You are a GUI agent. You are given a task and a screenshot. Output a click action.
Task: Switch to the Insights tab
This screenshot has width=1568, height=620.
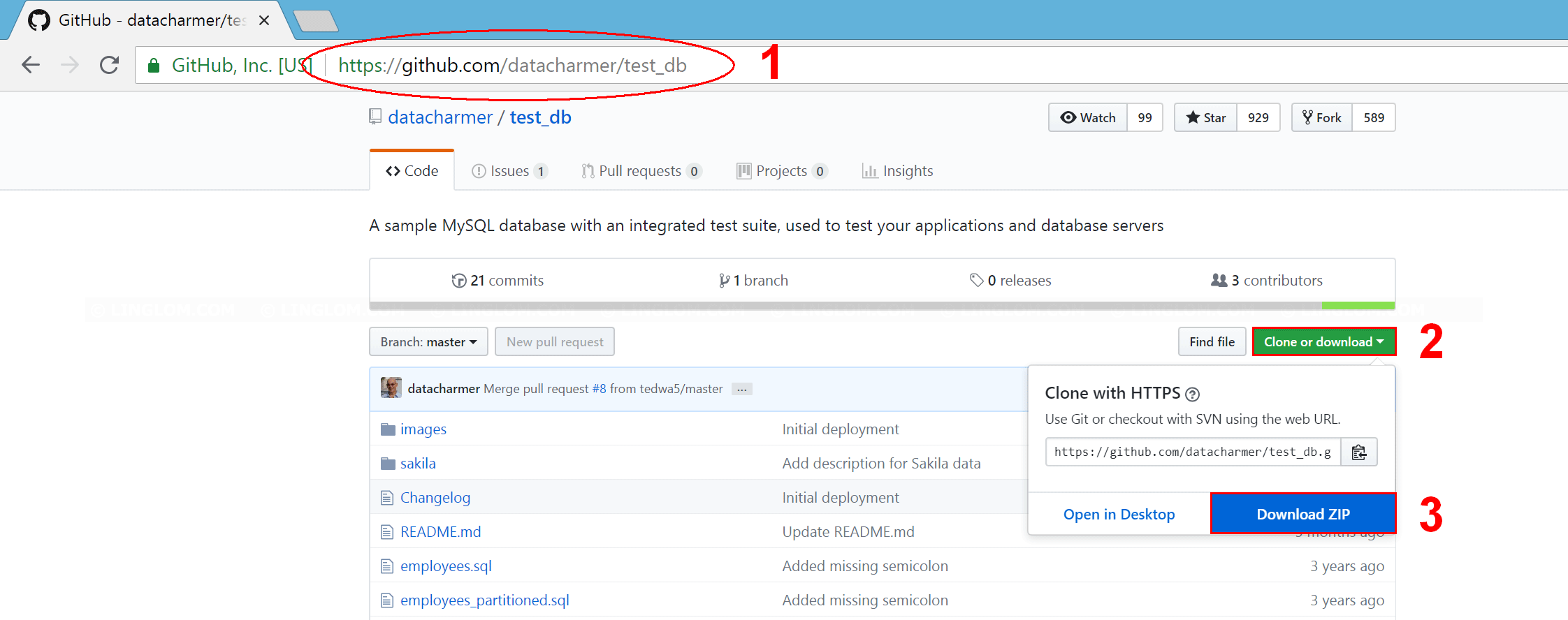[898, 171]
